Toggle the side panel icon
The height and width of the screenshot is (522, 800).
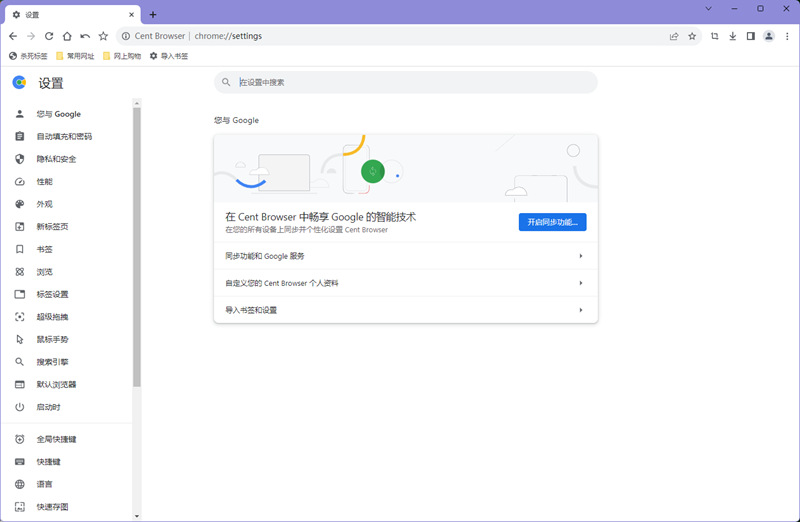750,36
